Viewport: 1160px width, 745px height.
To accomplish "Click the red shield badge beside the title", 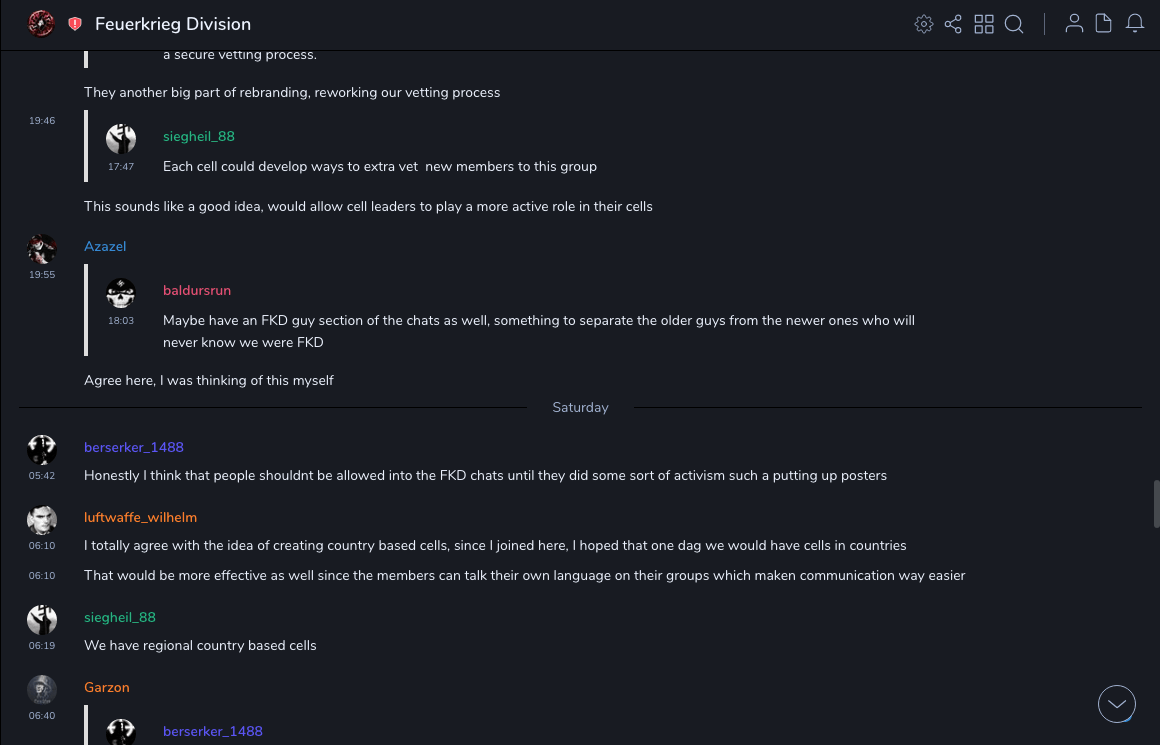I will (x=75, y=24).
